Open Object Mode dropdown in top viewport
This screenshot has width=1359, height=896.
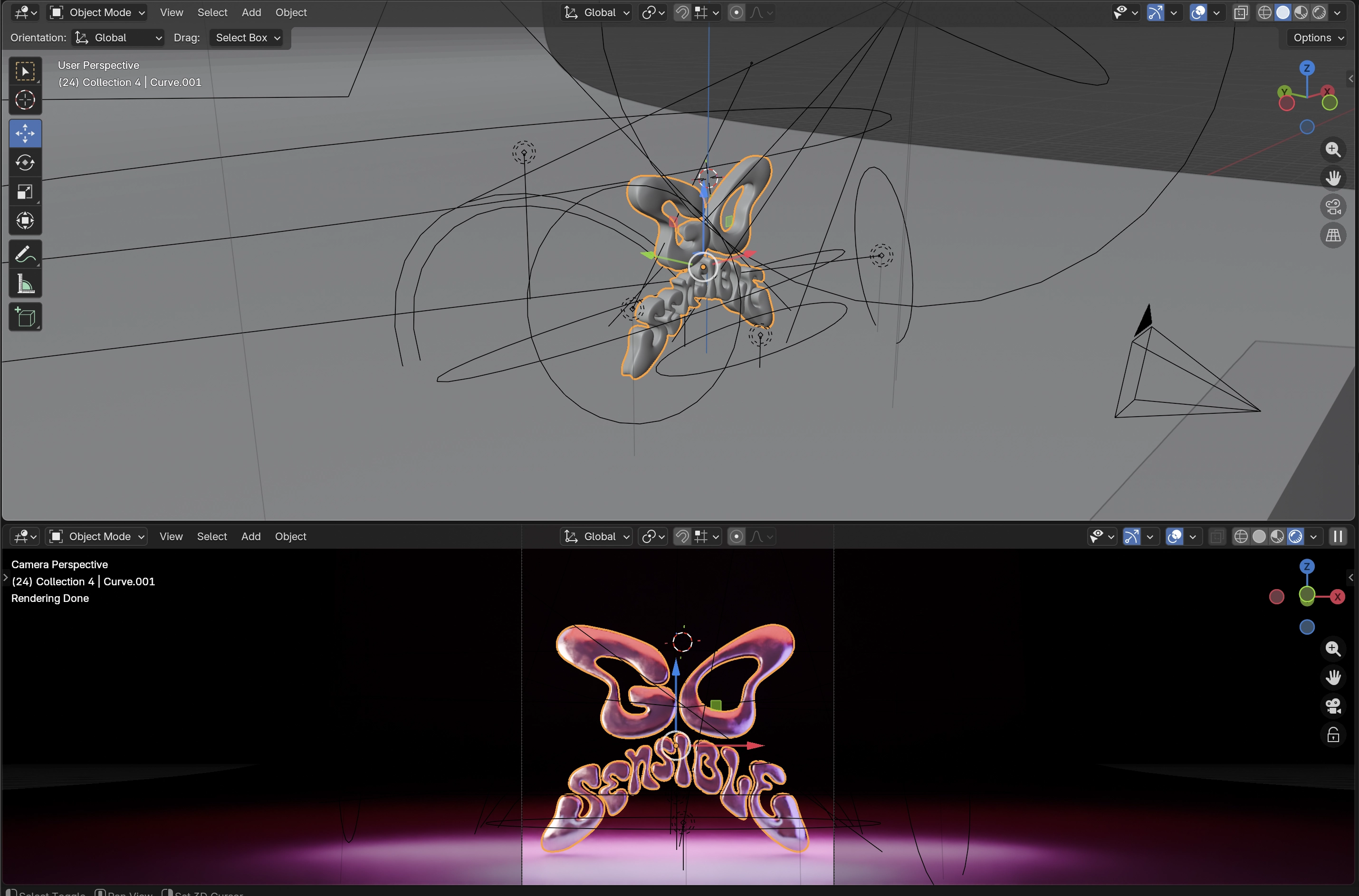coord(97,12)
